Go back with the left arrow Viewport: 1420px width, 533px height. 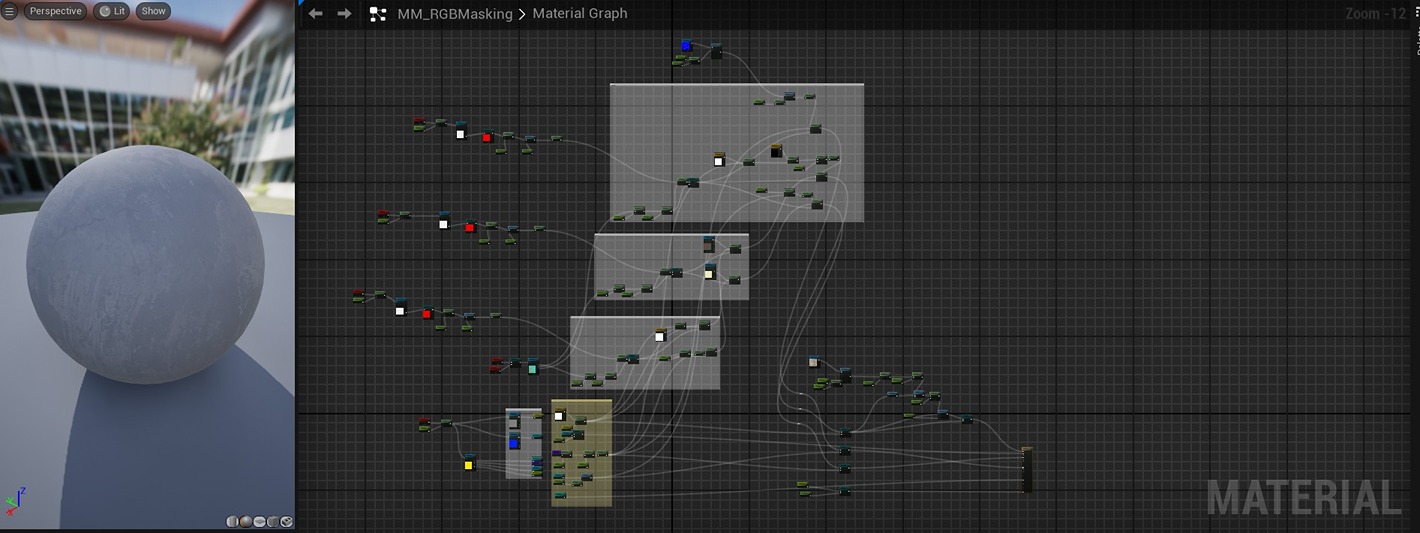coord(315,14)
